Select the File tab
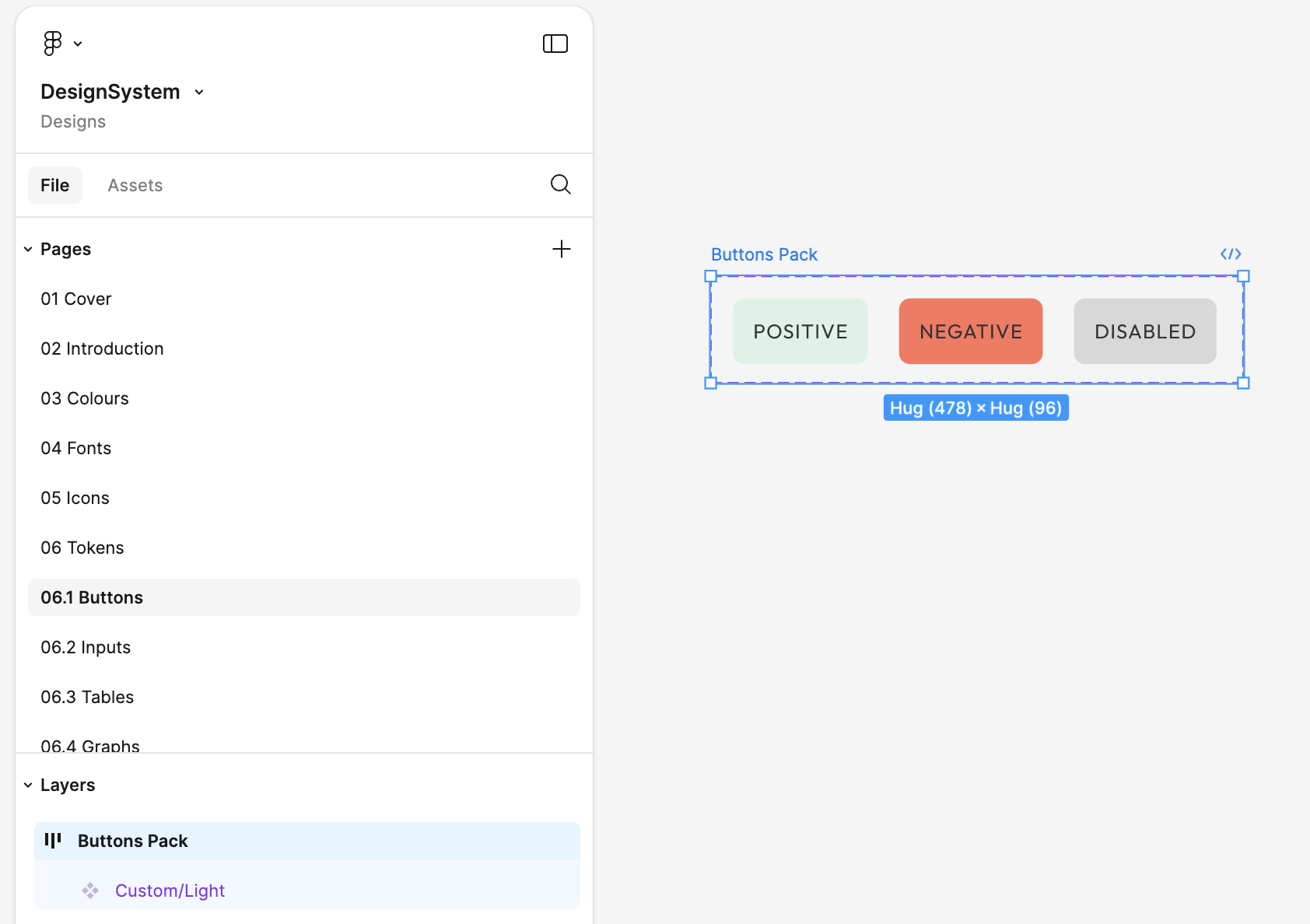 [55, 185]
